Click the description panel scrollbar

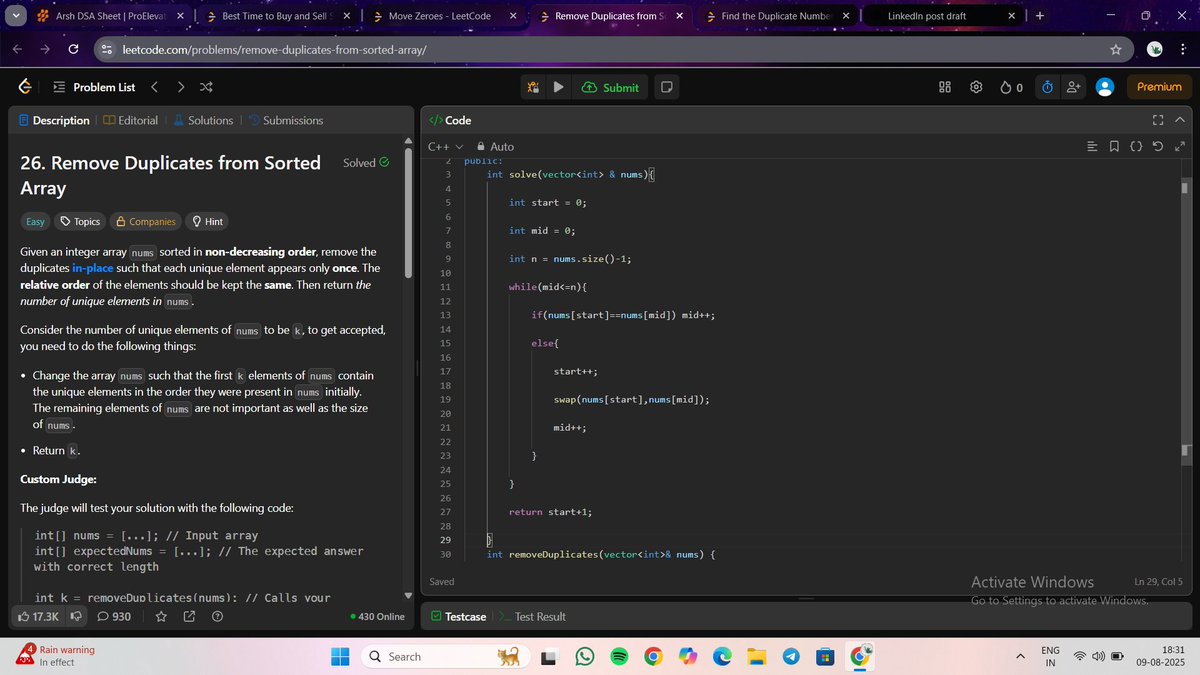tap(408, 212)
